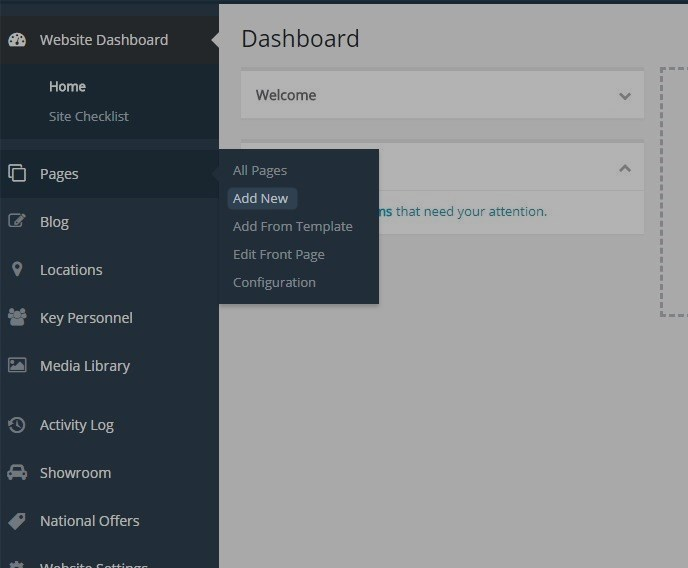Select Add New in the Pages submenu
Viewport: 688px width, 568px height.
pyautogui.click(x=260, y=198)
